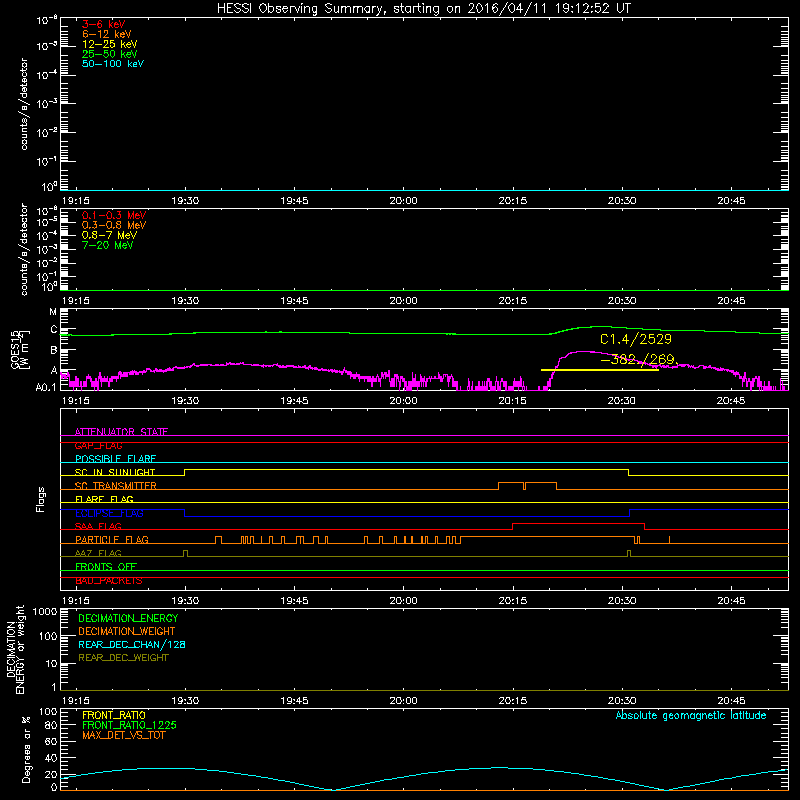Click the REAR_DEC_WEIGHT legend entry
The height and width of the screenshot is (800, 800).
[x=123, y=658]
